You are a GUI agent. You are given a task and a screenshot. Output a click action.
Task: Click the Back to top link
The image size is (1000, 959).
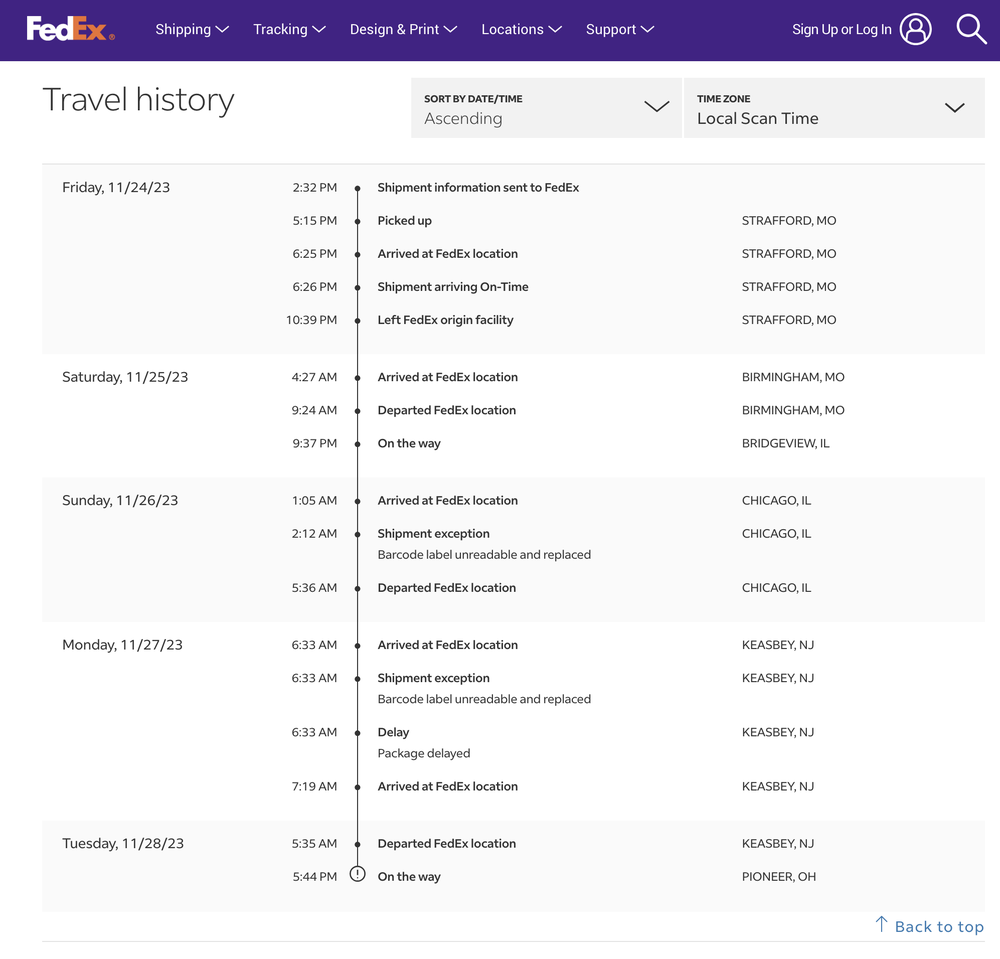(x=938, y=927)
